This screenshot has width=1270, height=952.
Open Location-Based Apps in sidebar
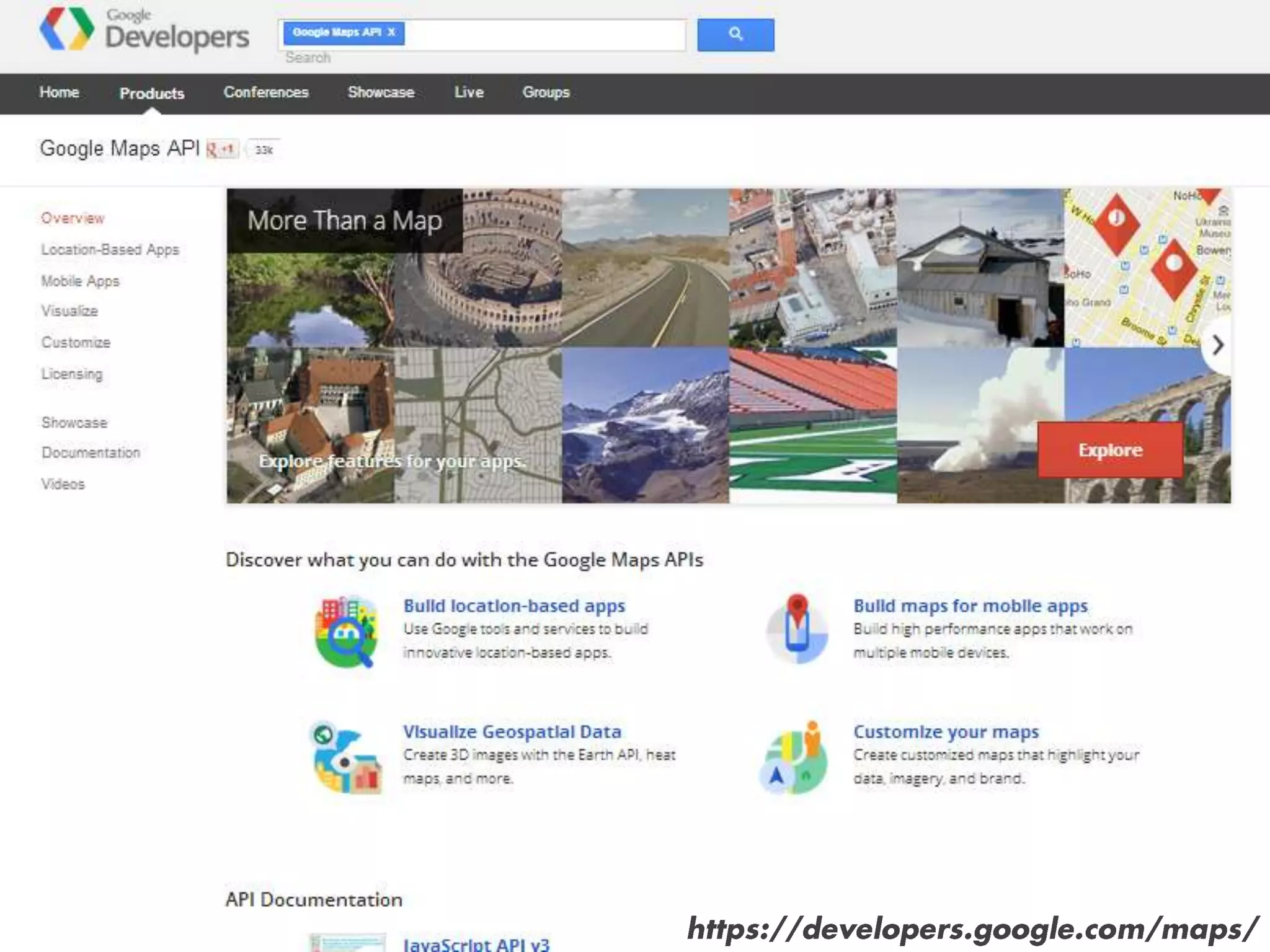(110, 250)
